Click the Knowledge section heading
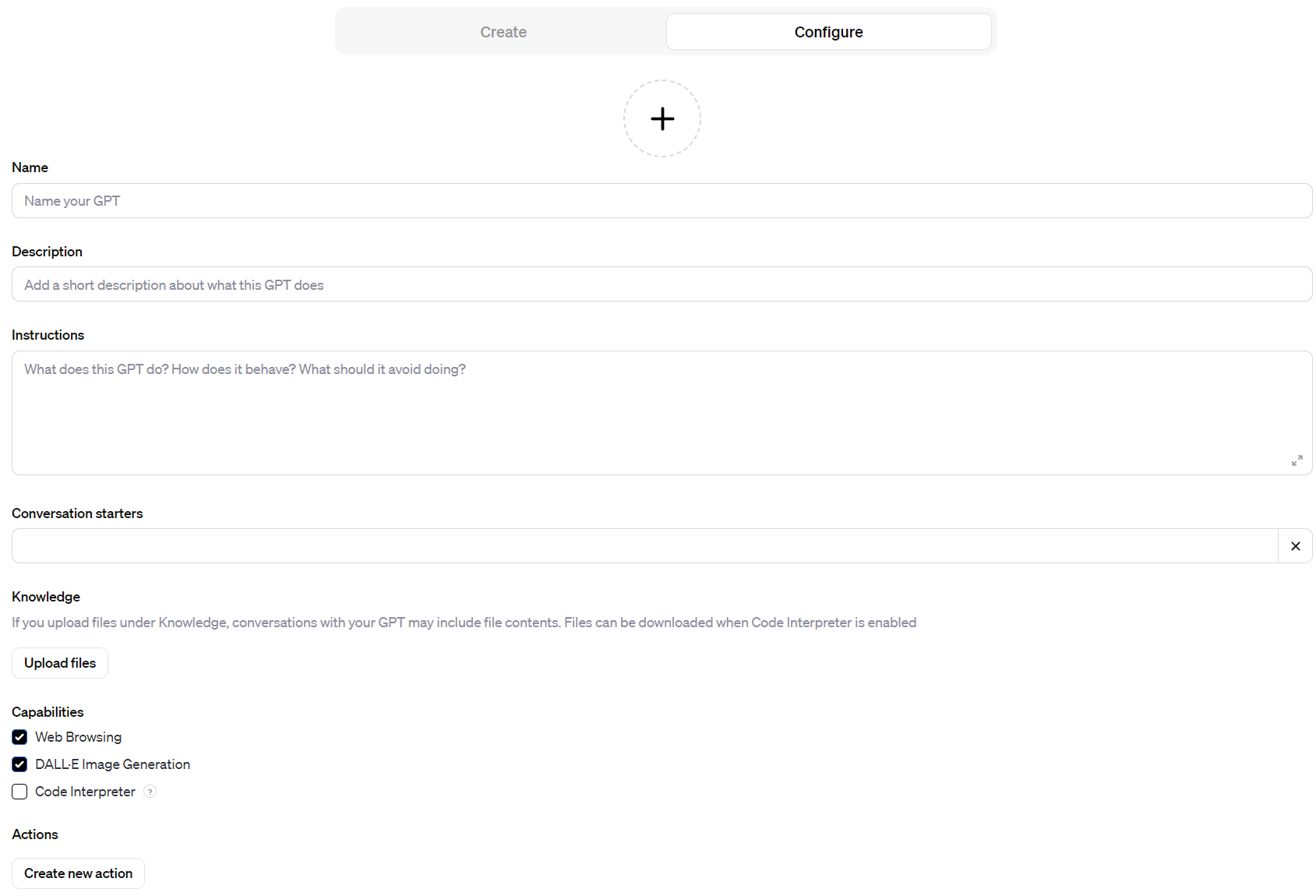This screenshot has width=1316, height=896. pos(46,597)
